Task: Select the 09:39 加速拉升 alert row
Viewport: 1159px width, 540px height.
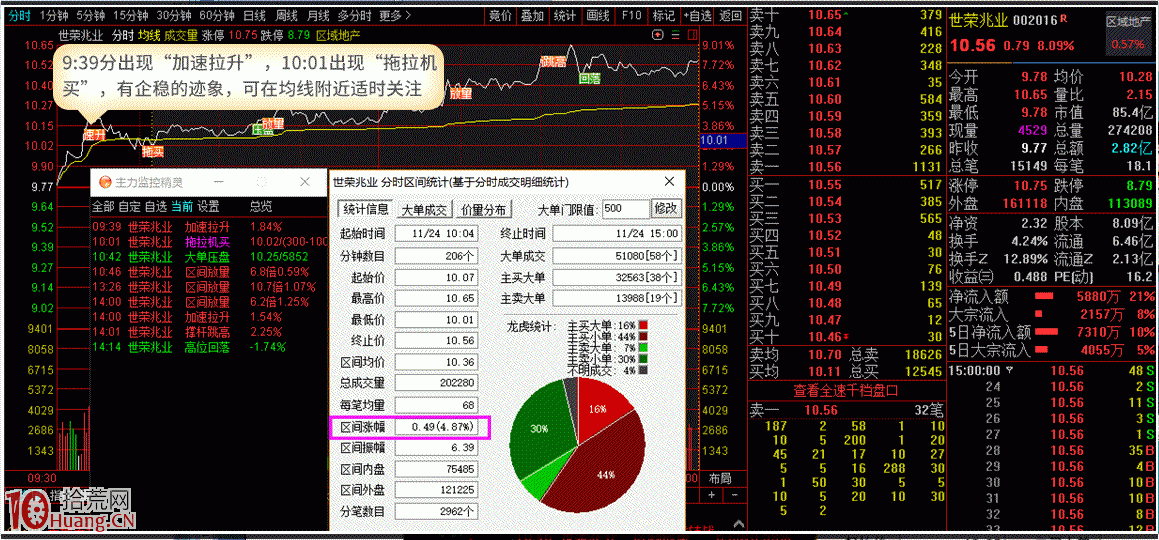Action: click(x=209, y=227)
